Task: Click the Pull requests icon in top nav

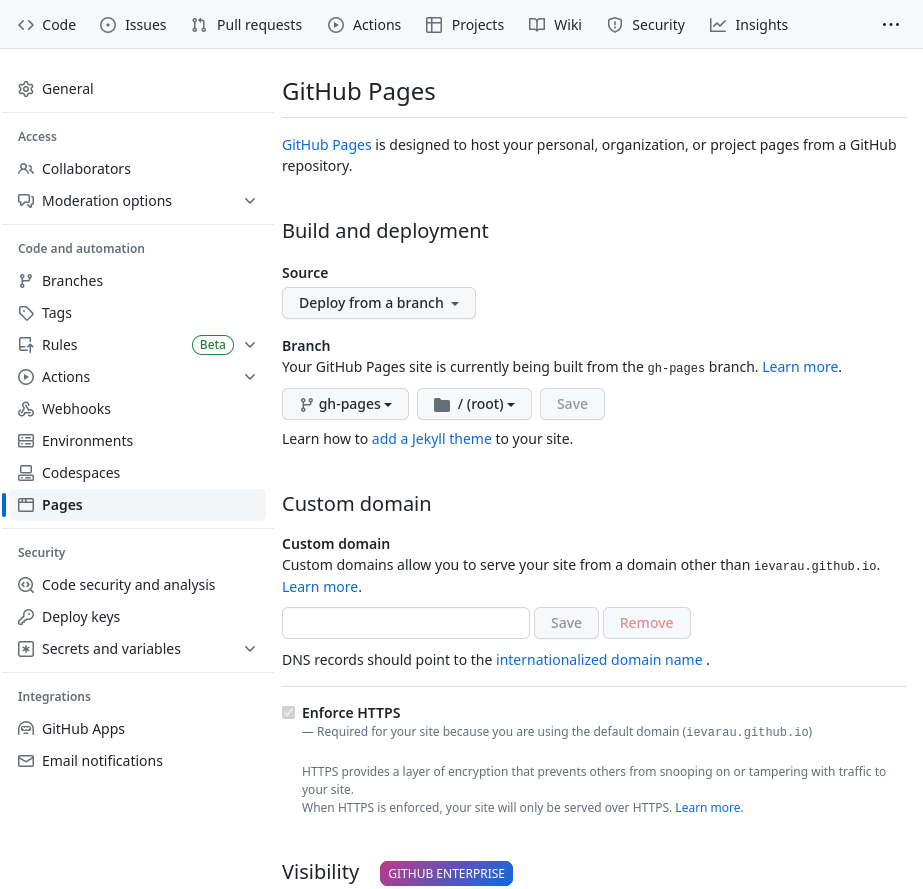Action: [x=199, y=25]
